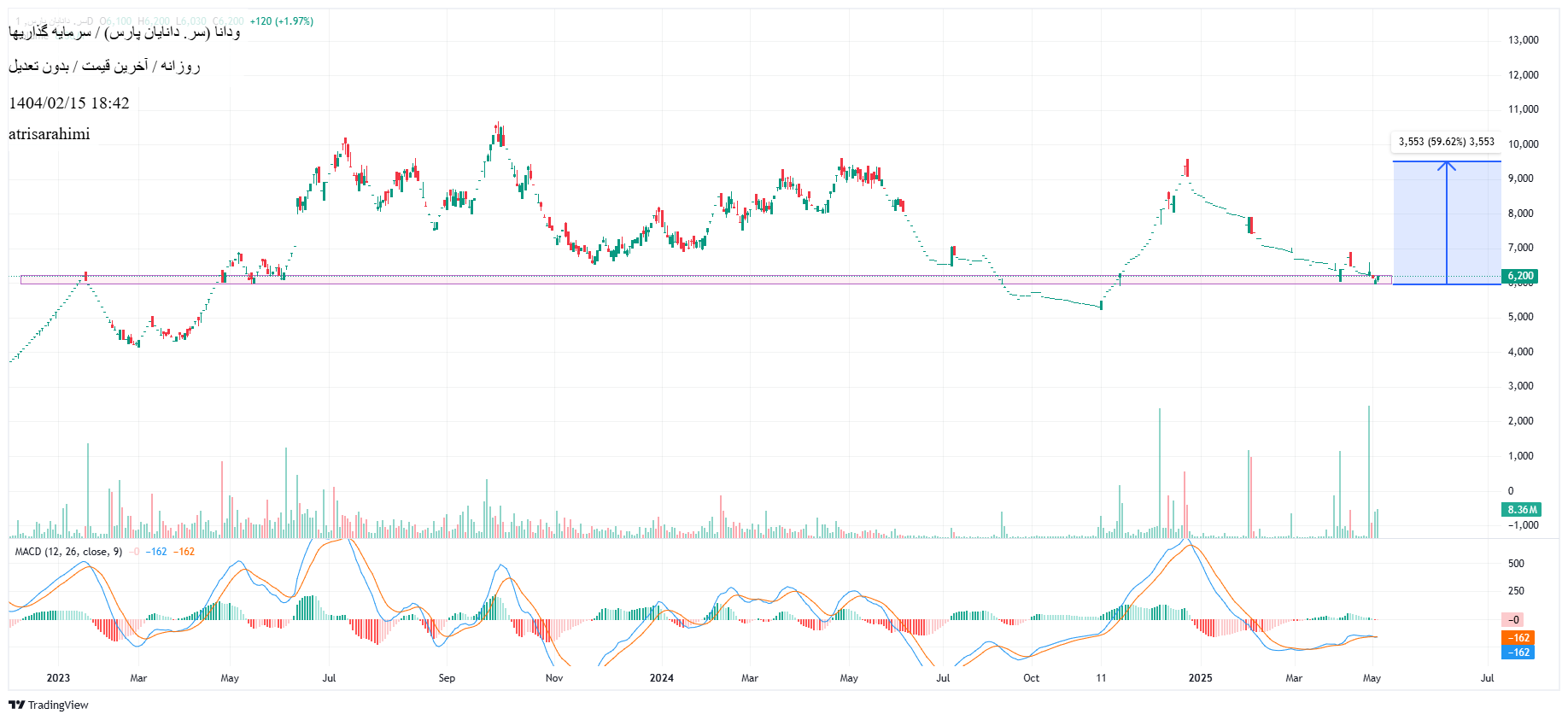Click the blue -162 value in MACD legend

click(x=156, y=552)
